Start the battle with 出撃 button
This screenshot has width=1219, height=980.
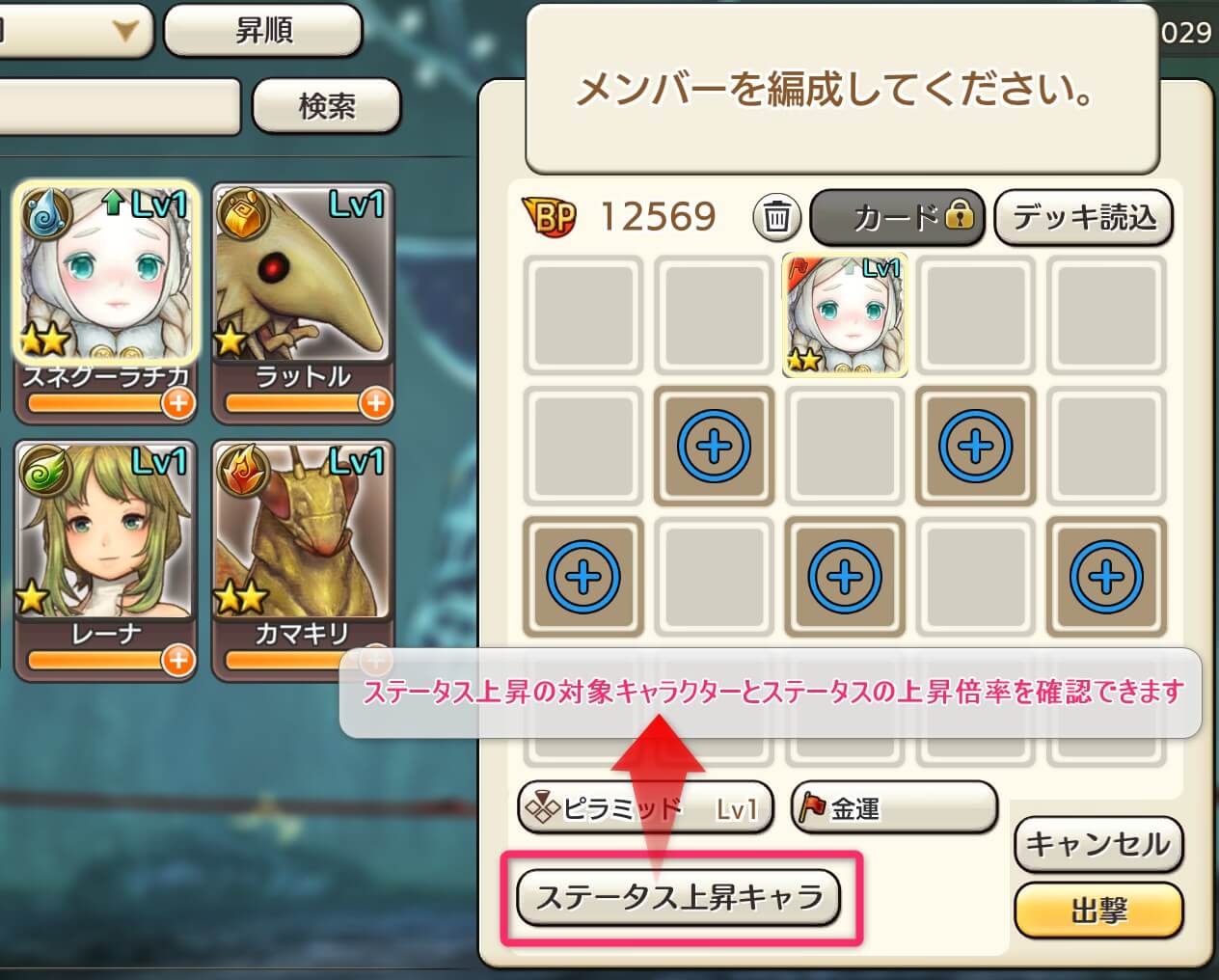click(1098, 910)
